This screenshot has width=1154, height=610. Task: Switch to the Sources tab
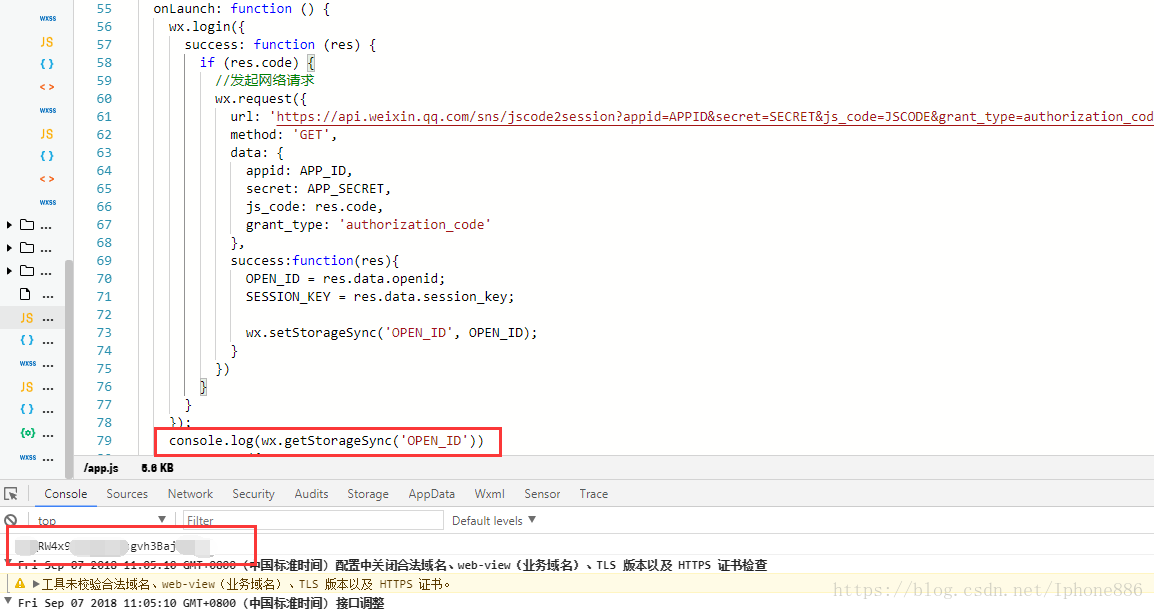(127, 494)
